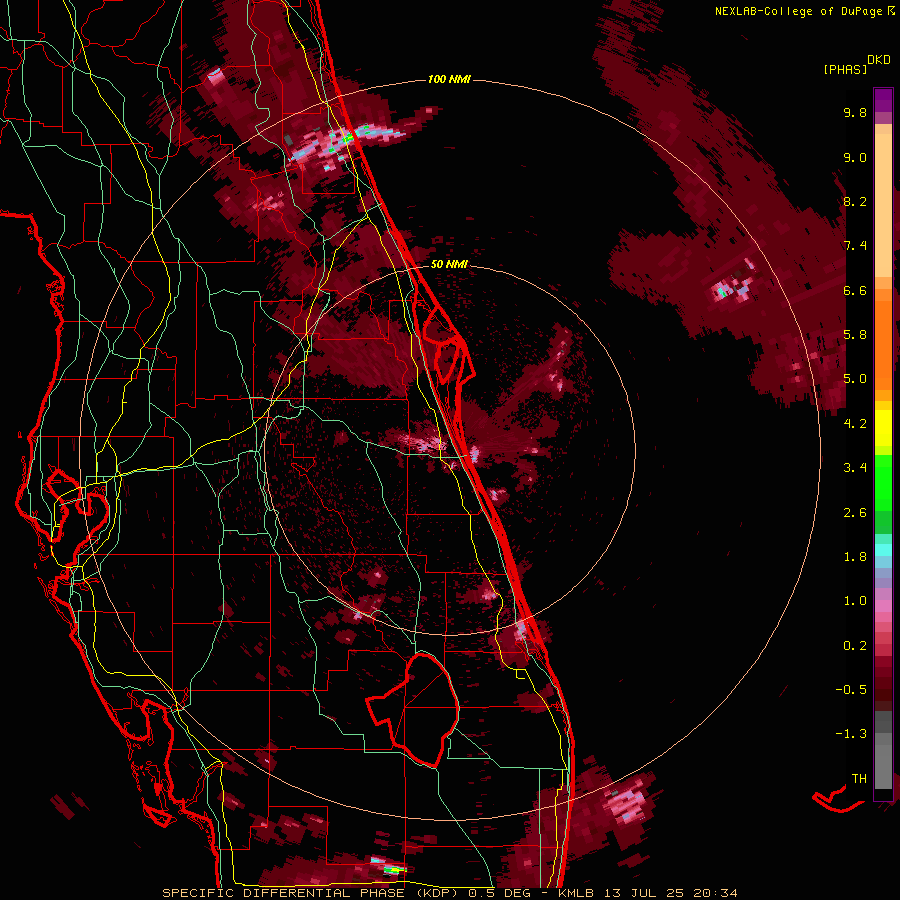
Task: Select the bright orange color bar segment
Action: point(883,344)
